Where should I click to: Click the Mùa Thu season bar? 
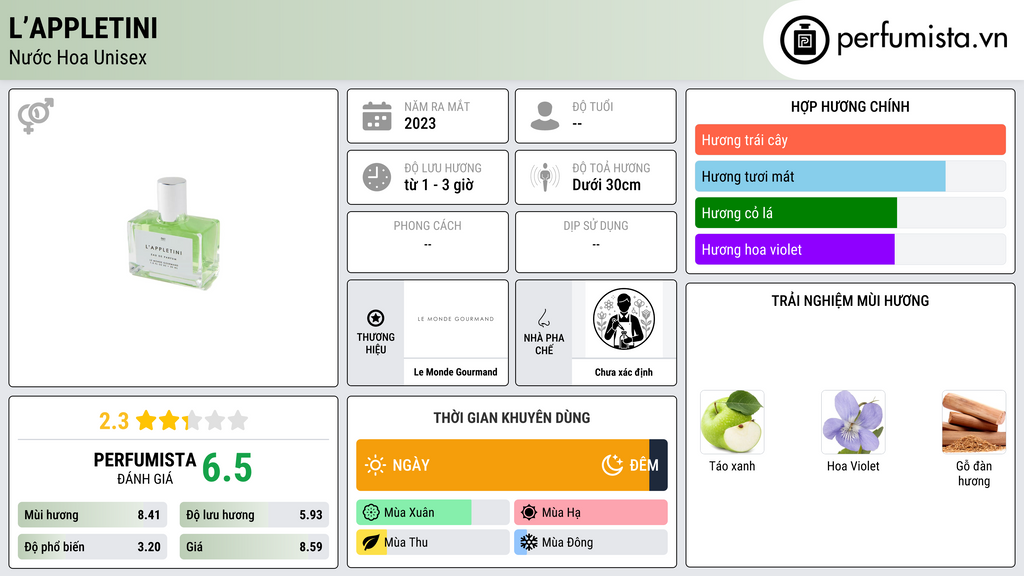[x=432, y=542]
